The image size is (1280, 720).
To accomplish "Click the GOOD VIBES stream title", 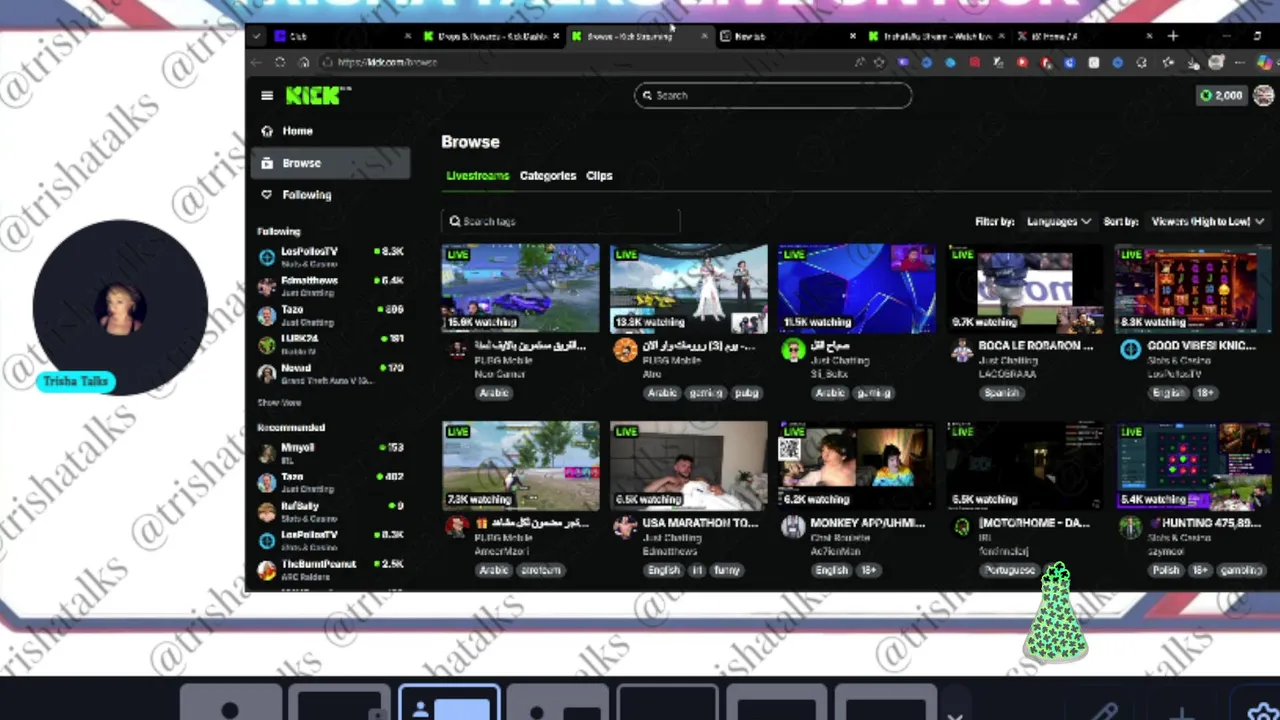I will (1201, 346).
